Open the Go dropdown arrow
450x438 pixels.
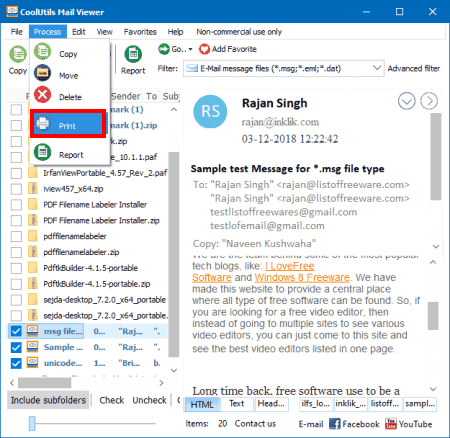coord(190,49)
